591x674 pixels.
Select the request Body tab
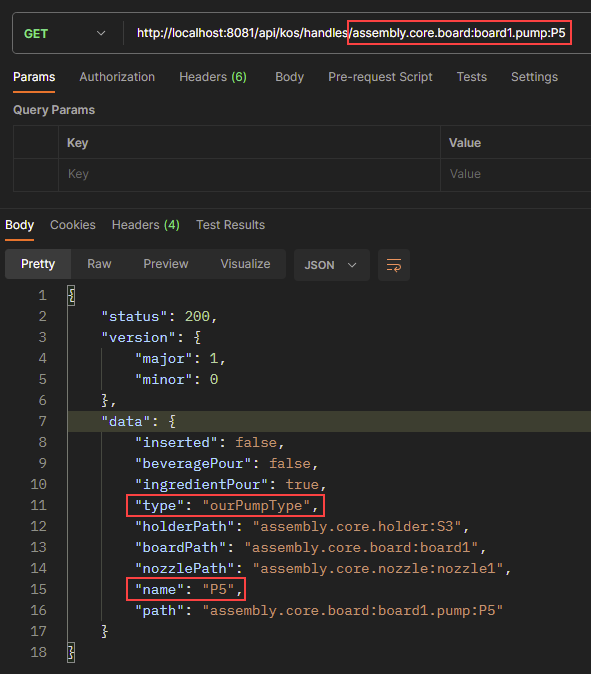click(289, 77)
